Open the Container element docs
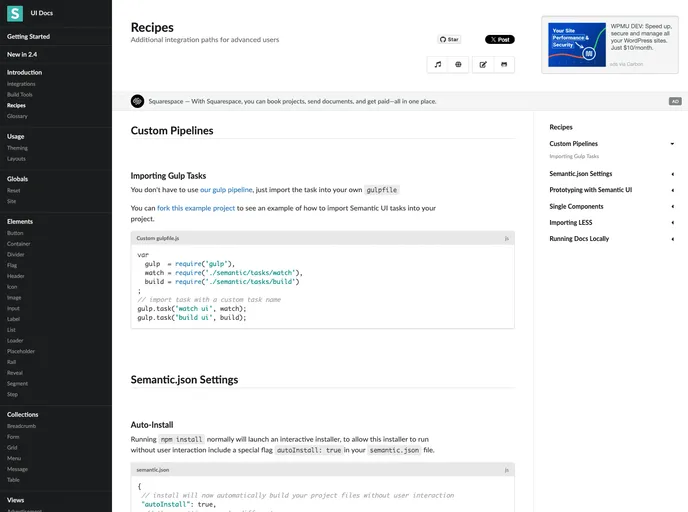Image resolution: width=688 pixels, height=512 pixels. [x=19, y=243]
